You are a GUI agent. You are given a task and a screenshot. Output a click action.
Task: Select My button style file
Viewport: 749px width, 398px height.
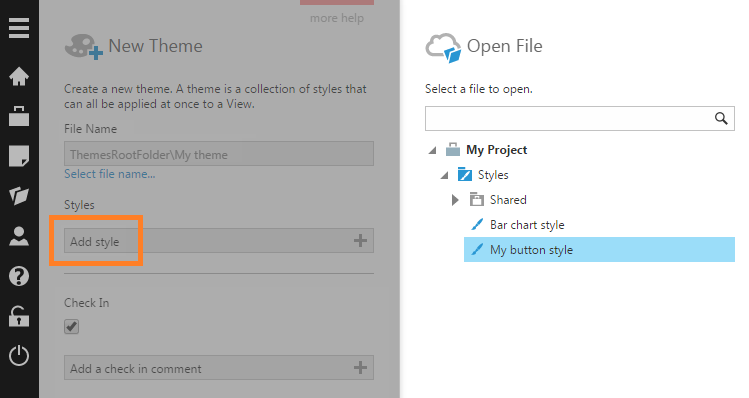coord(599,249)
